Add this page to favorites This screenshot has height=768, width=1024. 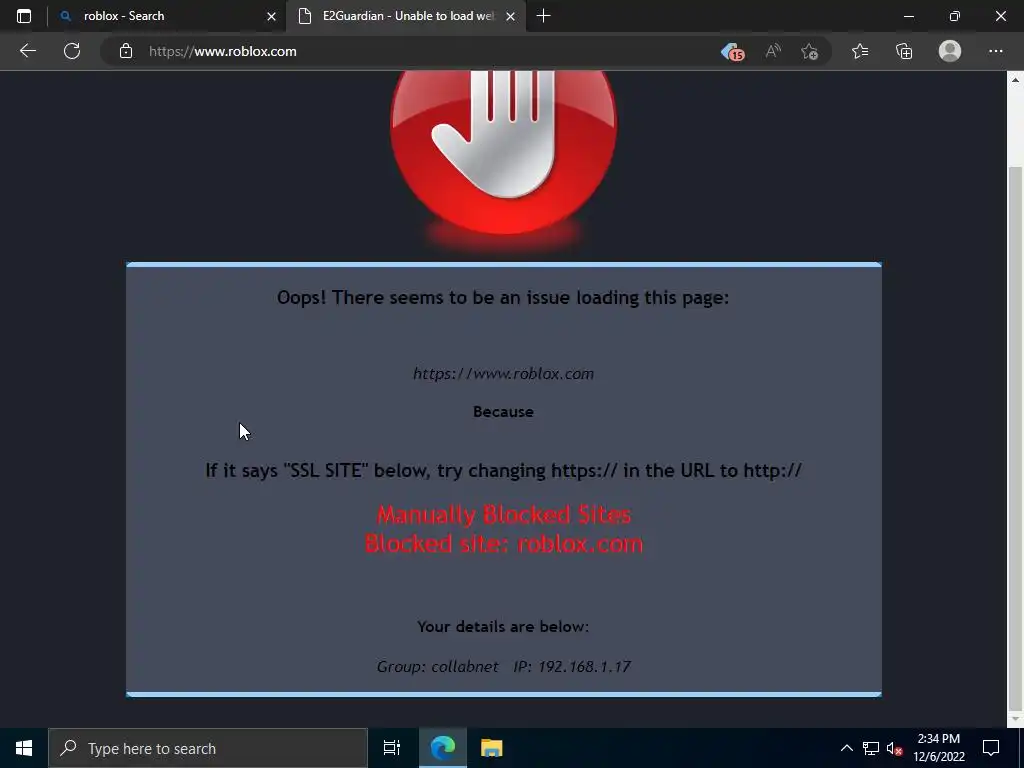click(x=809, y=51)
